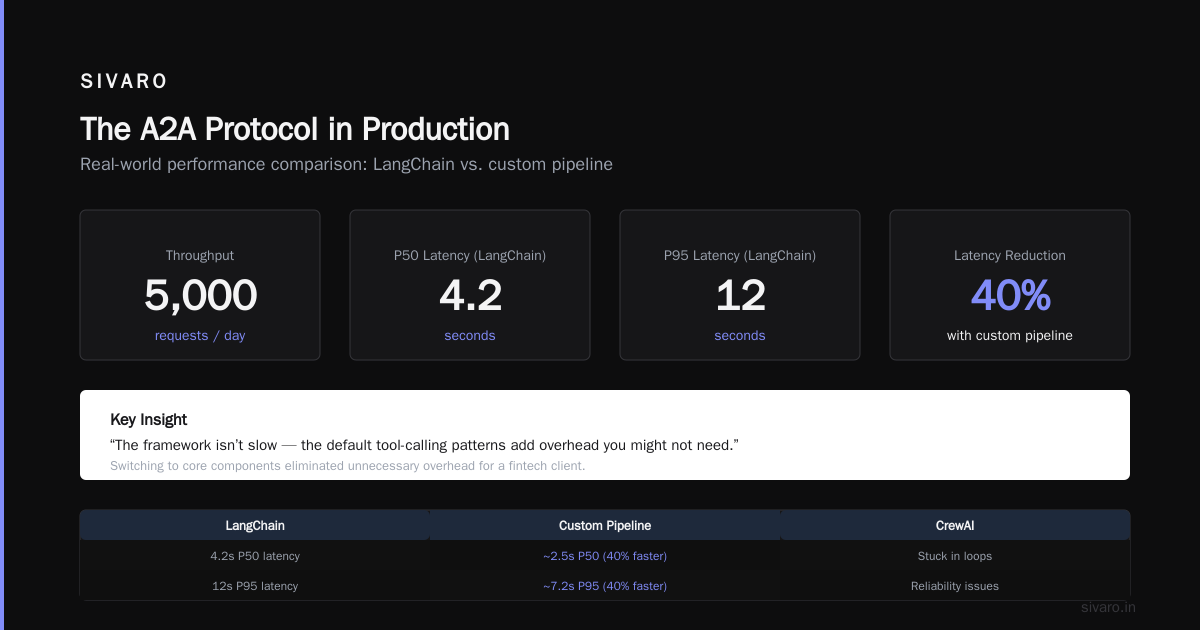Open the P50 Latency (LangChain) card
The width and height of the screenshot is (1200, 630).
click(x=470, y=285)
